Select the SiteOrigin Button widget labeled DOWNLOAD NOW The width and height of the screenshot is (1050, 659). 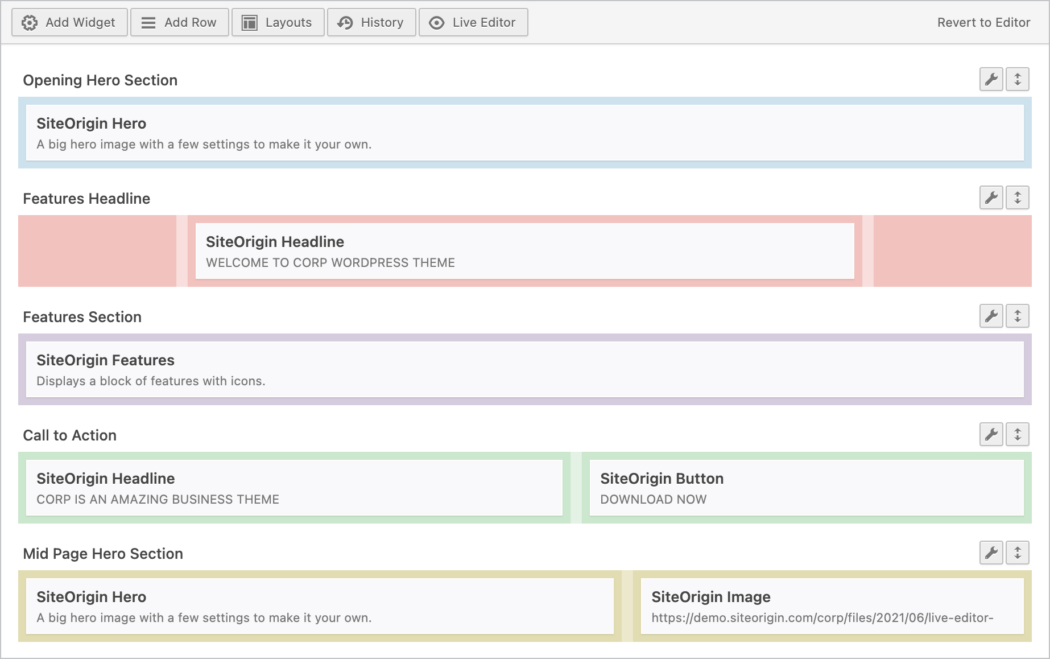point(806,487)
